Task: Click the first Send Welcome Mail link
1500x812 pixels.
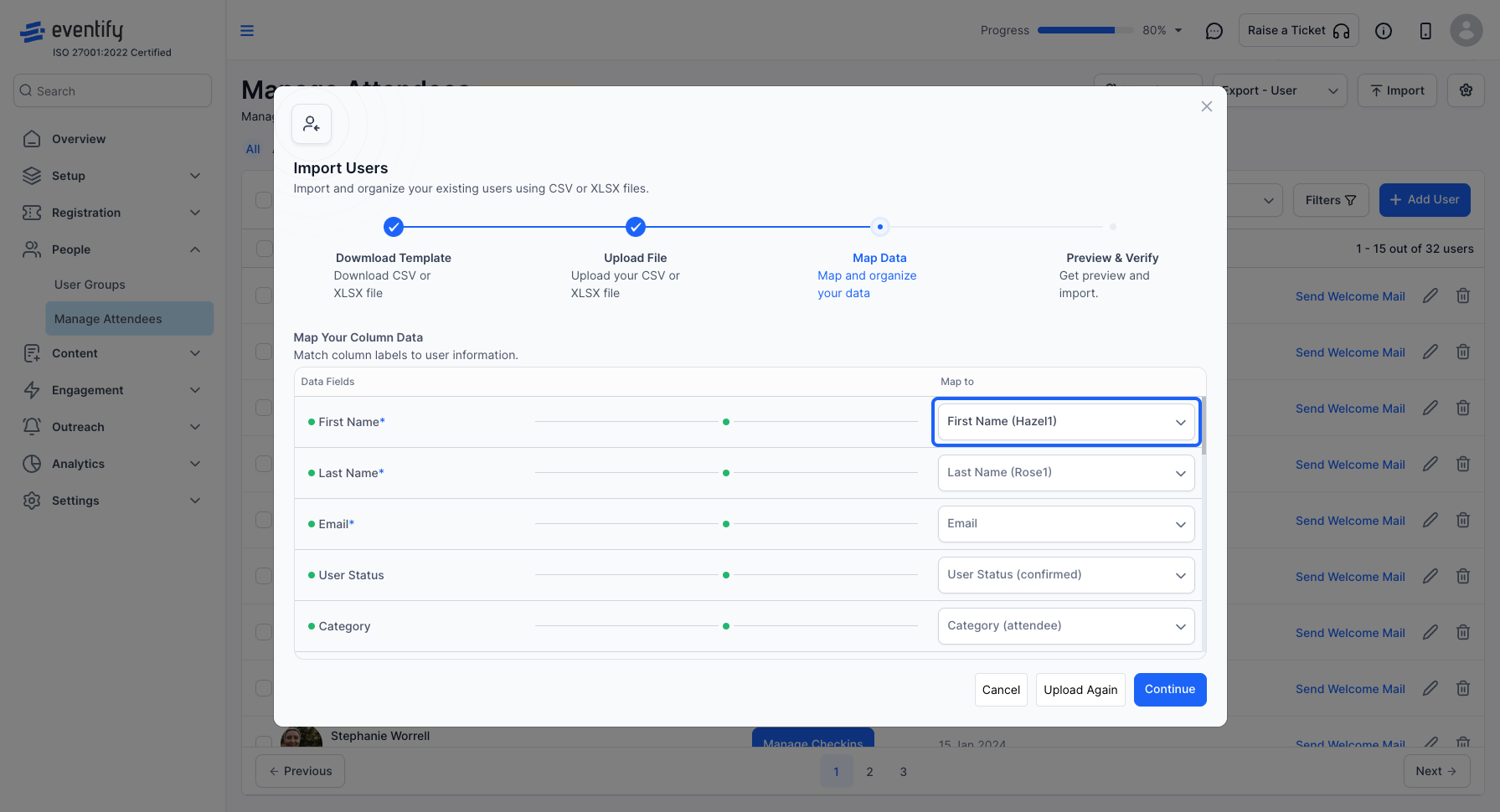Action: [1350, 296]
